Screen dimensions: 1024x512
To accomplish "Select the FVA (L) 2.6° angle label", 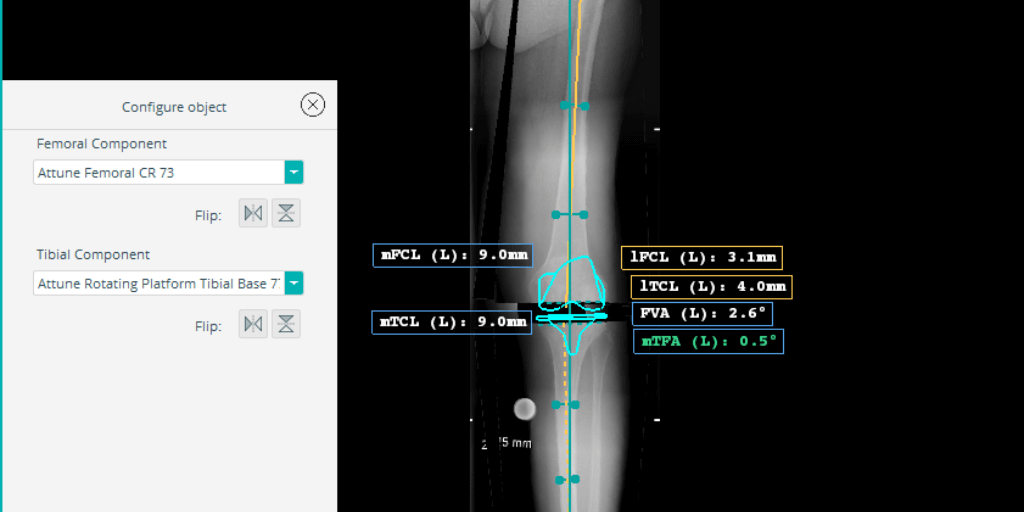I will 702,314.
